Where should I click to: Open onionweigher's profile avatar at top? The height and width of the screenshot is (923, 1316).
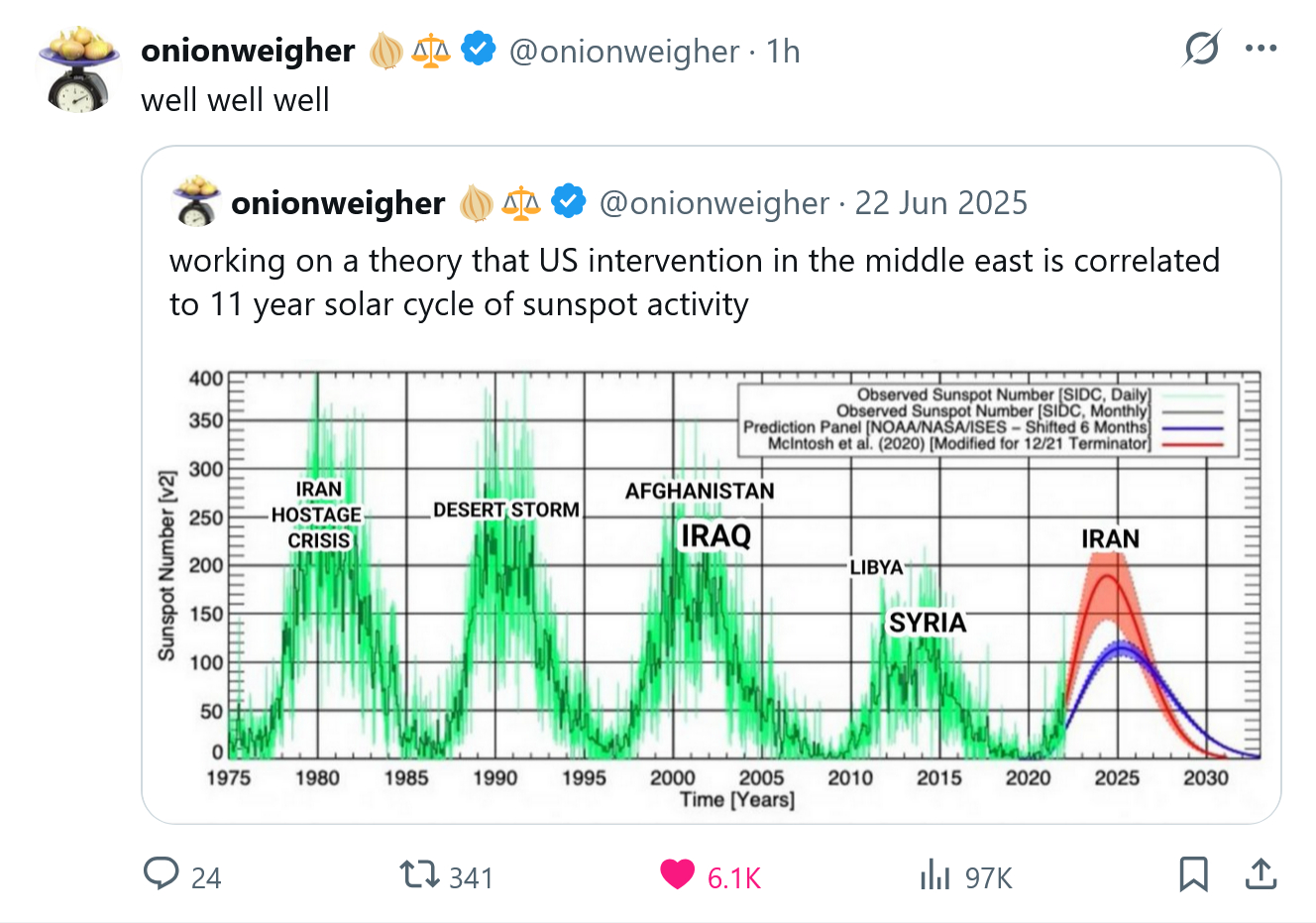[78, 69]
